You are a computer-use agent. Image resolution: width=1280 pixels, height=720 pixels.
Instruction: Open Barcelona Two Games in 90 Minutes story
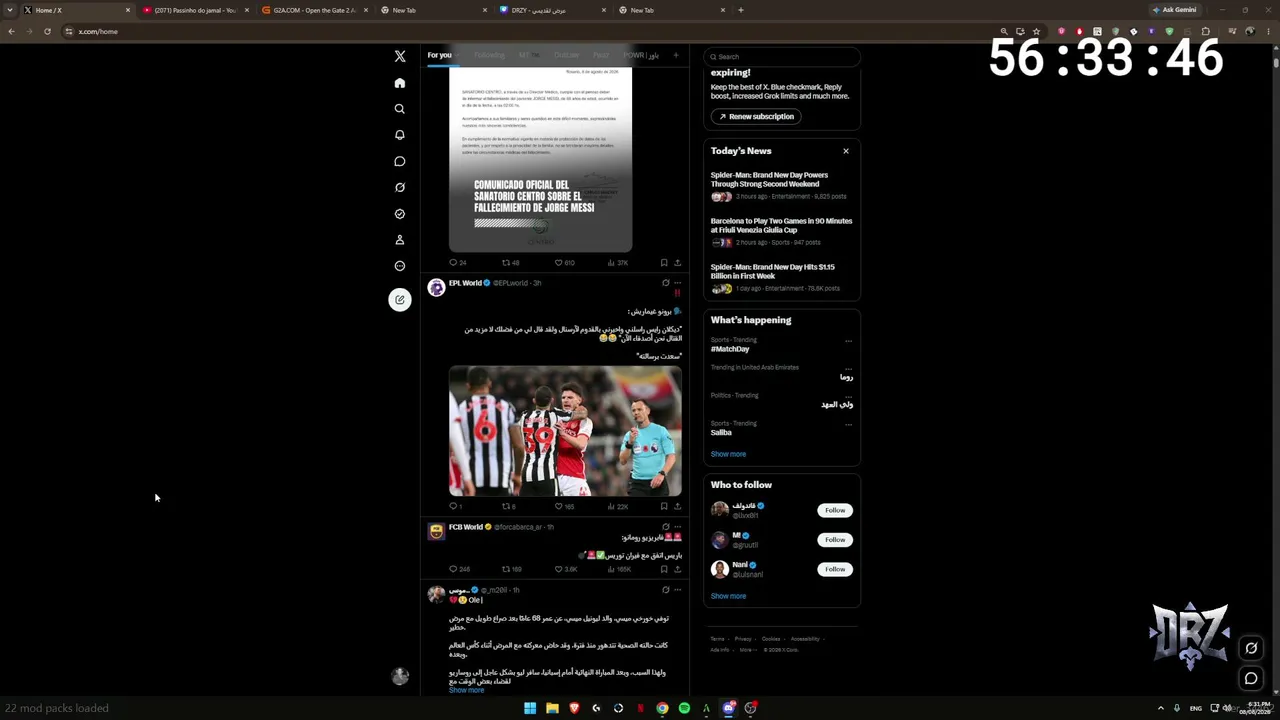point(781,233)
